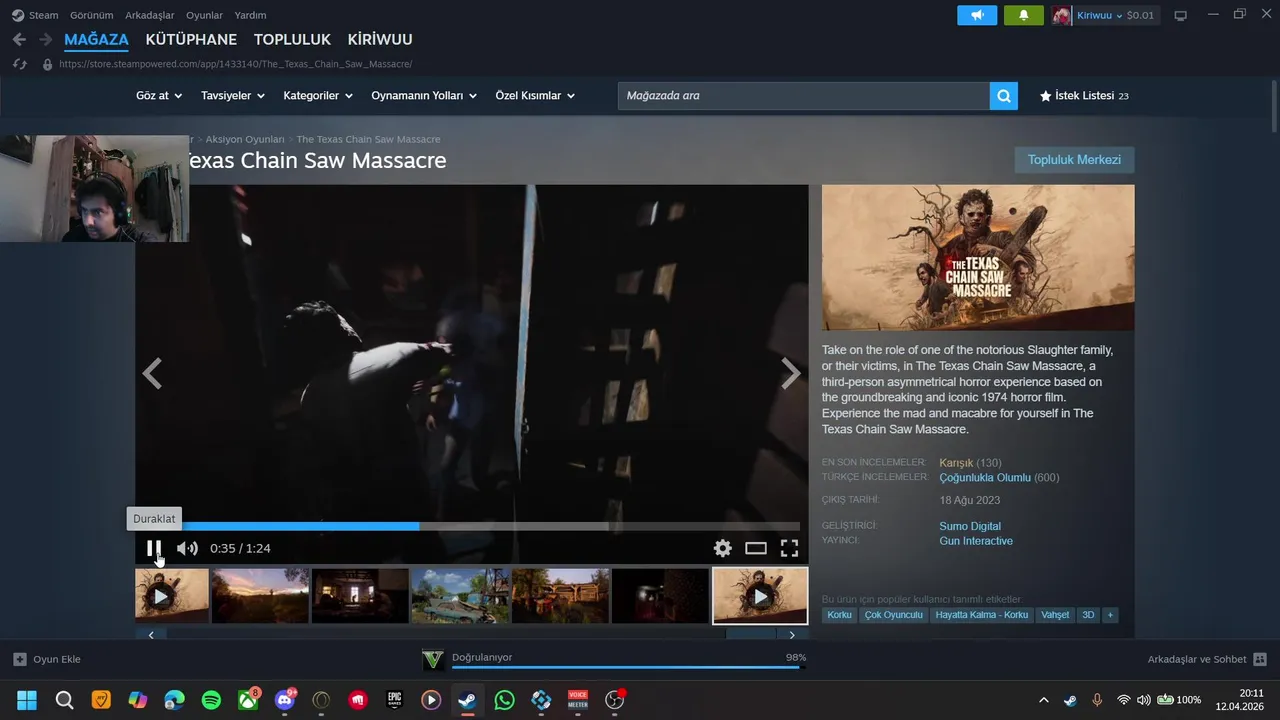Expand the Tavsiyeler dropdown

coord(233,96)
